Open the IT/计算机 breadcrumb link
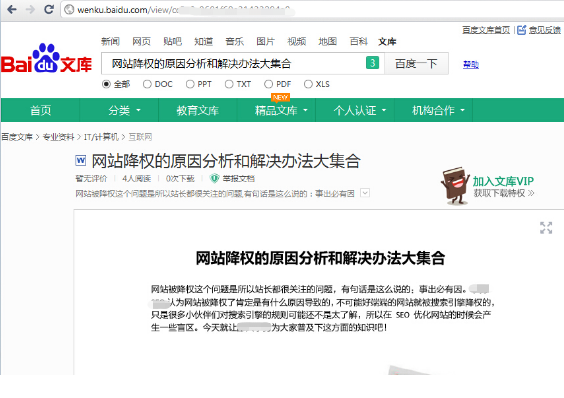Screen dimensions: 564x398 click(x=101, y=137)
